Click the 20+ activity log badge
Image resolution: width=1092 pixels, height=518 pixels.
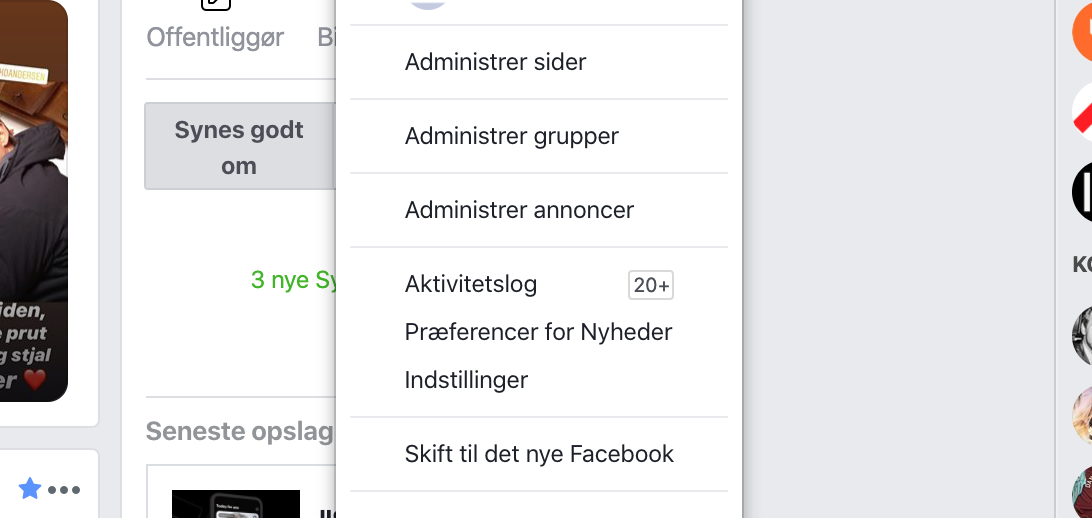(x=651, y=285)
